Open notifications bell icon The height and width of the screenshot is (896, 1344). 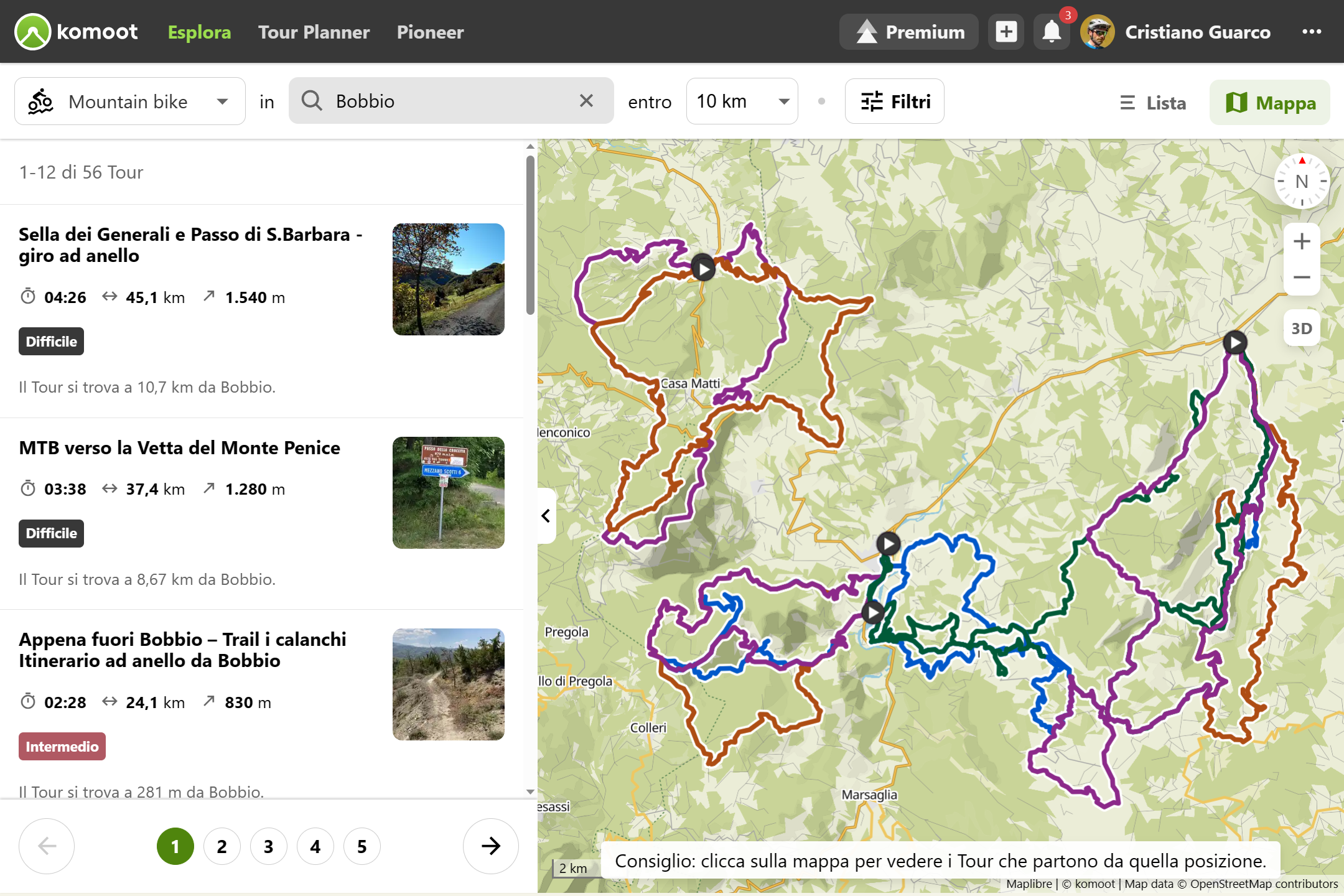tap(1052, 32)
